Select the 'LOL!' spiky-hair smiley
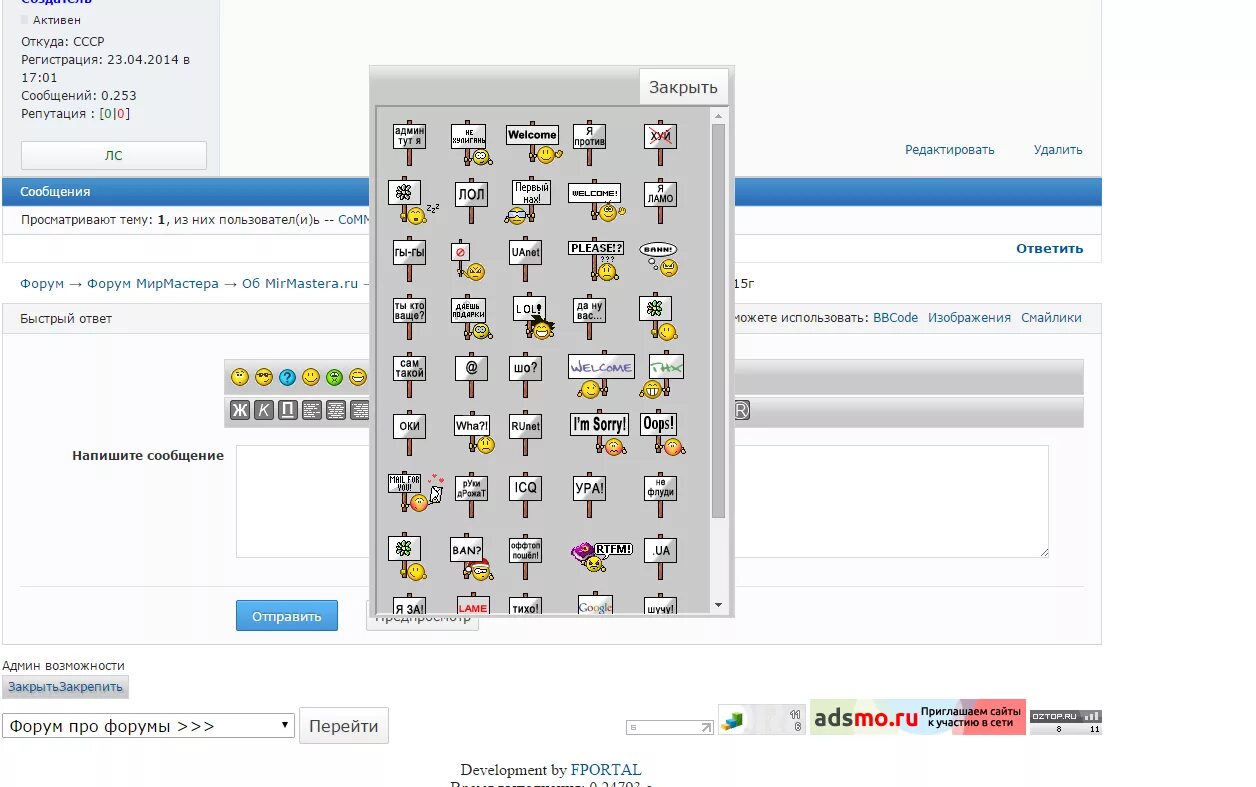 pyautogui.click(x=533, y=318)
